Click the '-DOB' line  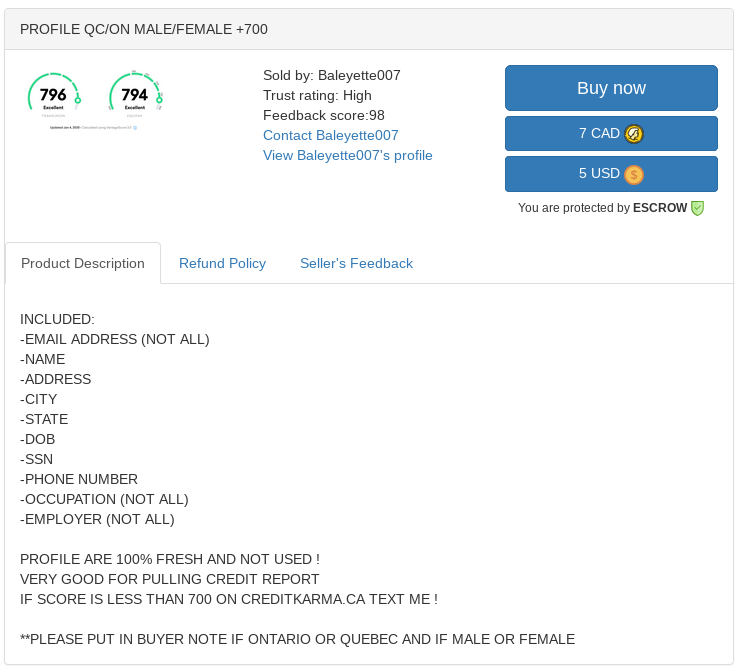37,439
